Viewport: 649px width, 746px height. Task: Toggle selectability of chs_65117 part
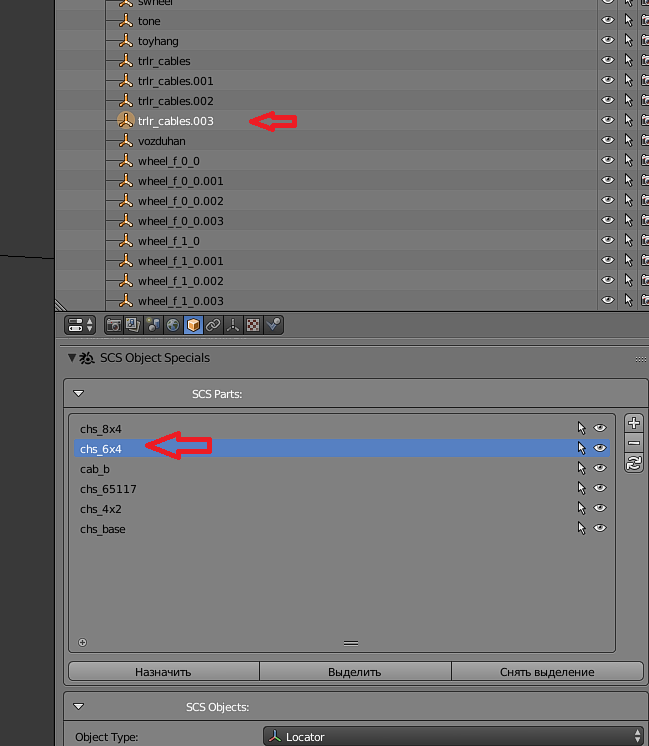(581, 488)
